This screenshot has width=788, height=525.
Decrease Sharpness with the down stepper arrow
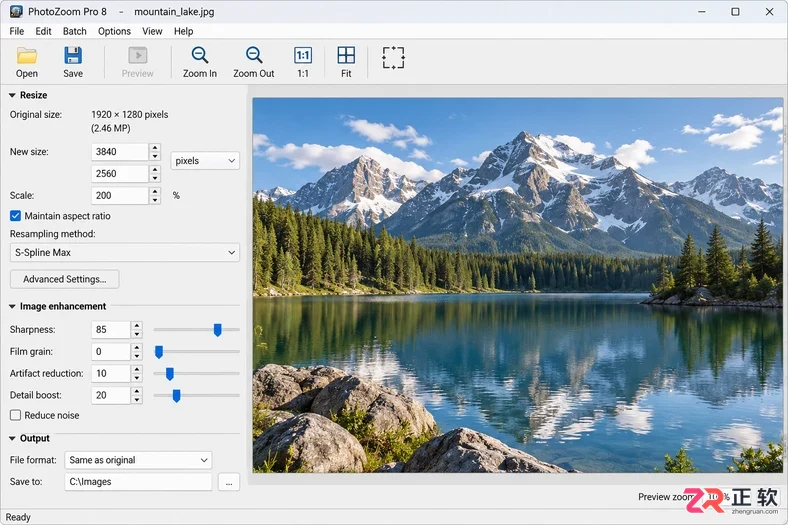pos(137,334)
